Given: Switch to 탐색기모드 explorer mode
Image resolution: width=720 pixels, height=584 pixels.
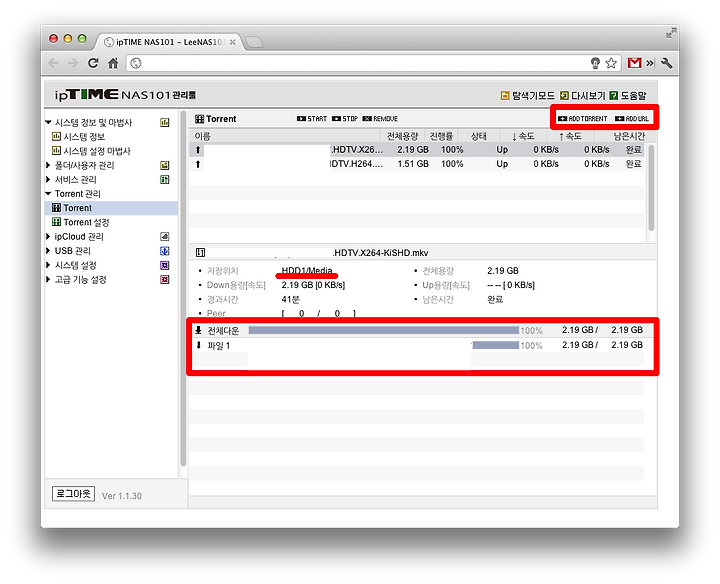Looking at the screenshot, I should coord(528,95).
